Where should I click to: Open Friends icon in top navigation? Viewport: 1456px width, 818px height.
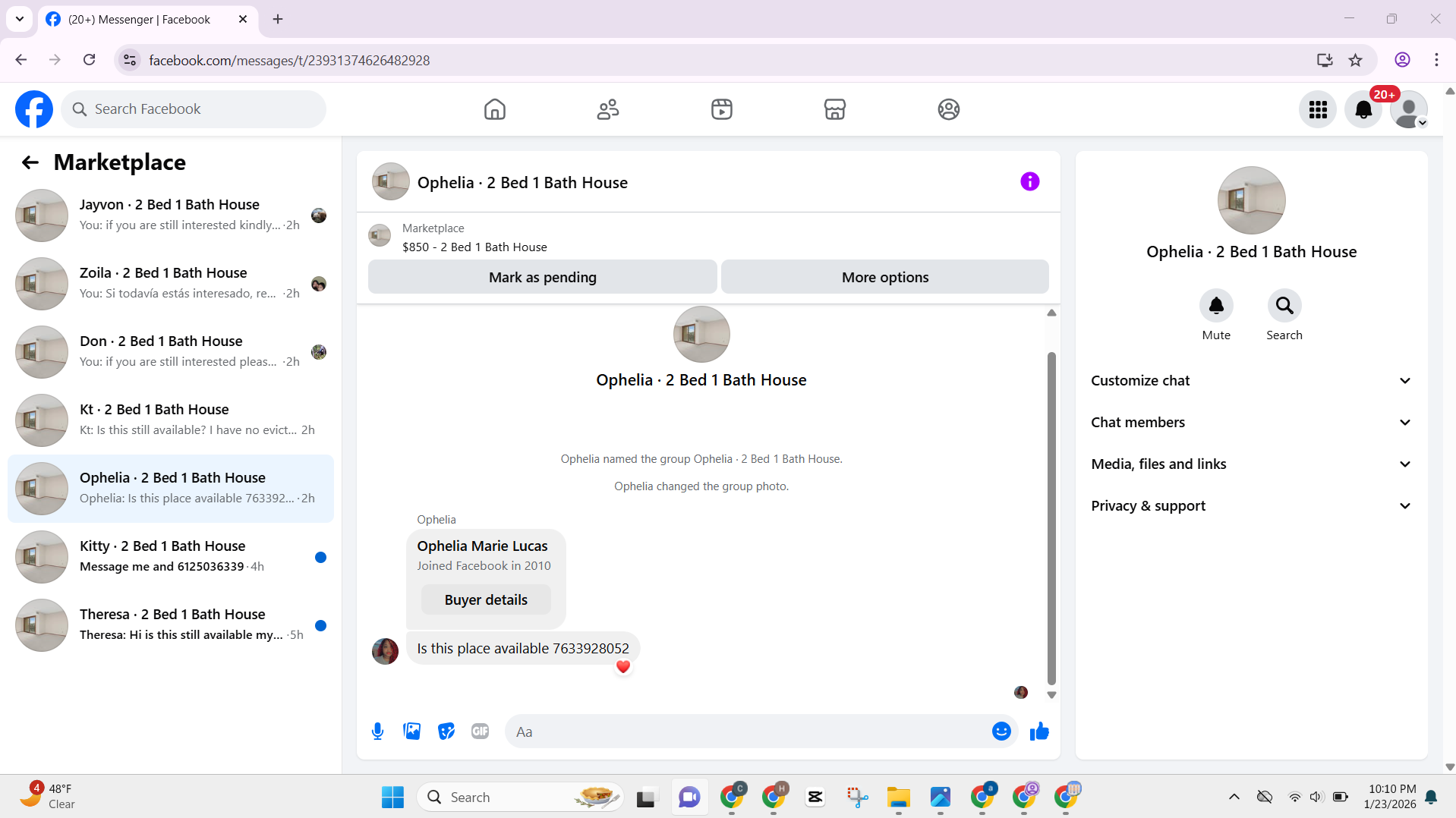[x=608, y=109]
